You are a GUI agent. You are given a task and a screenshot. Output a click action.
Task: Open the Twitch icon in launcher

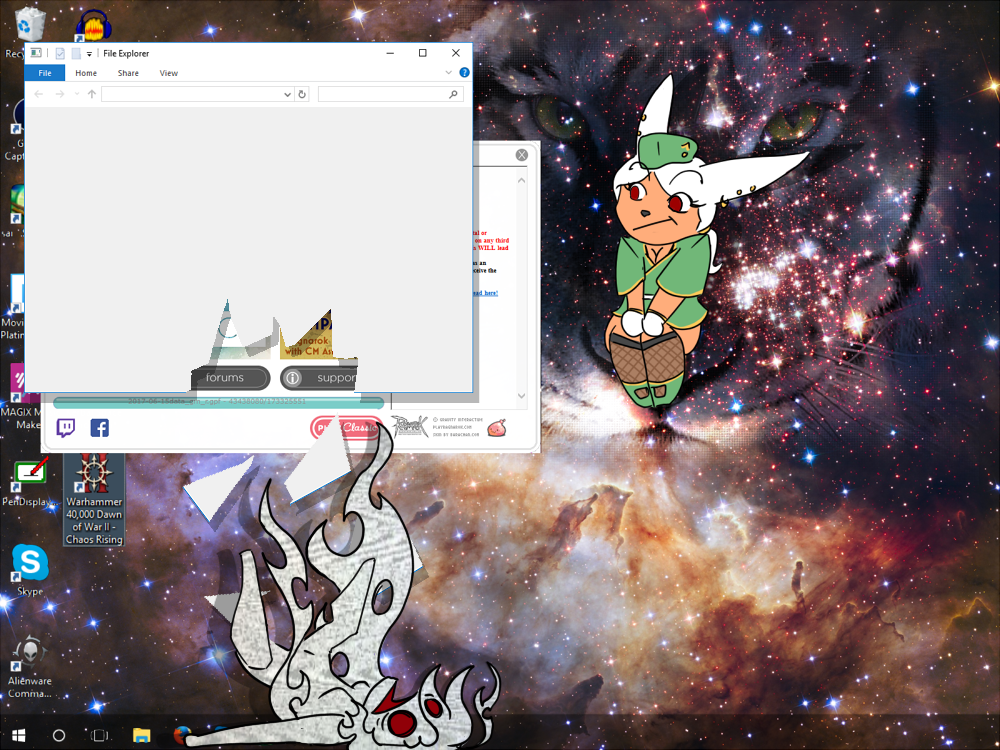66,428
